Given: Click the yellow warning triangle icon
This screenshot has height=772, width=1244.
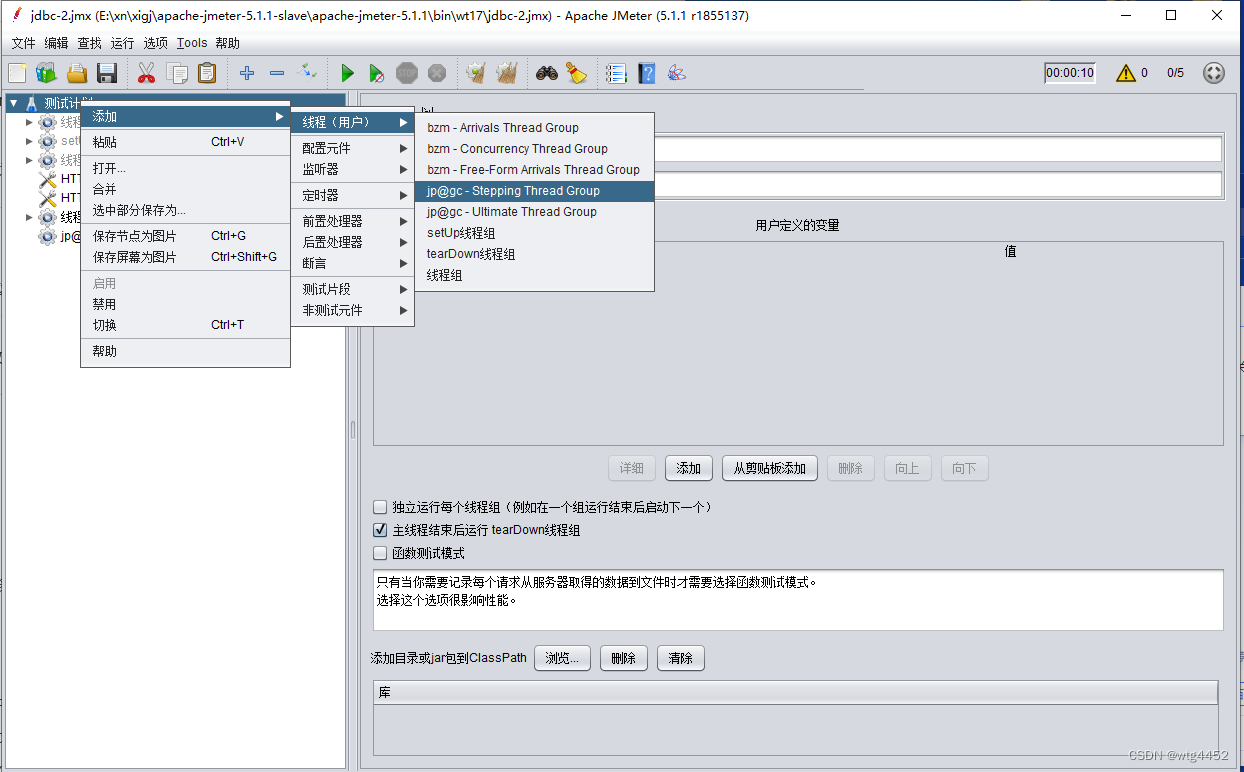Looking at the screenshot, I should click(x=1126, y=73).
